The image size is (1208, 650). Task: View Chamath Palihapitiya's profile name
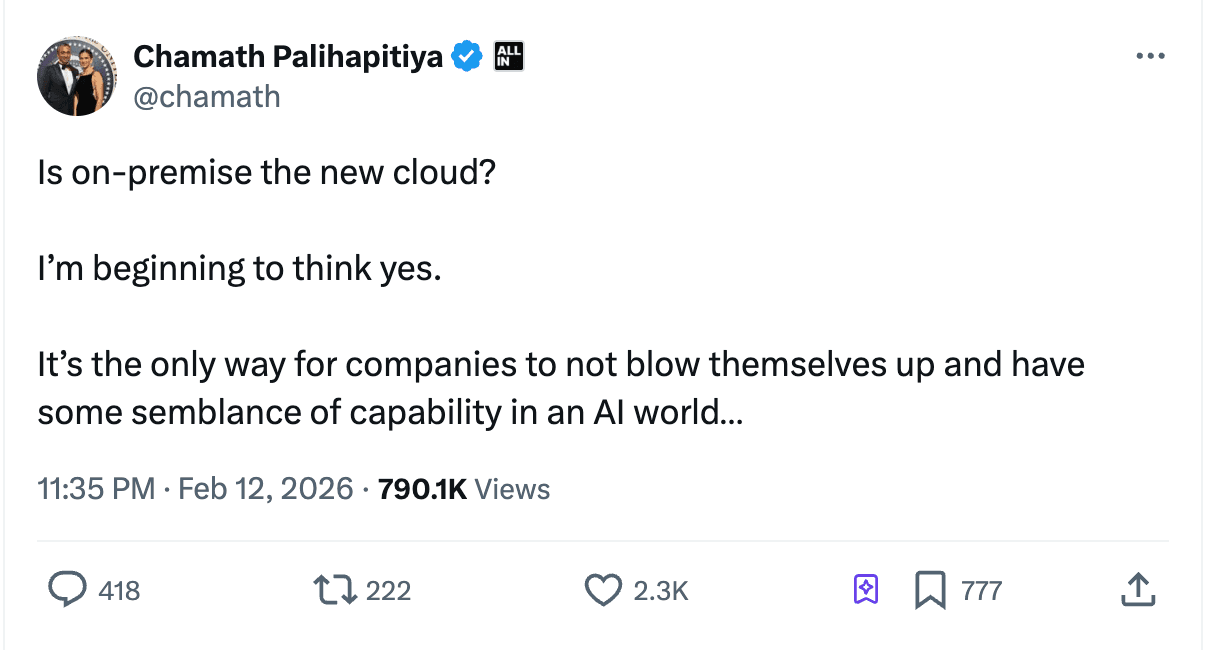290,56
